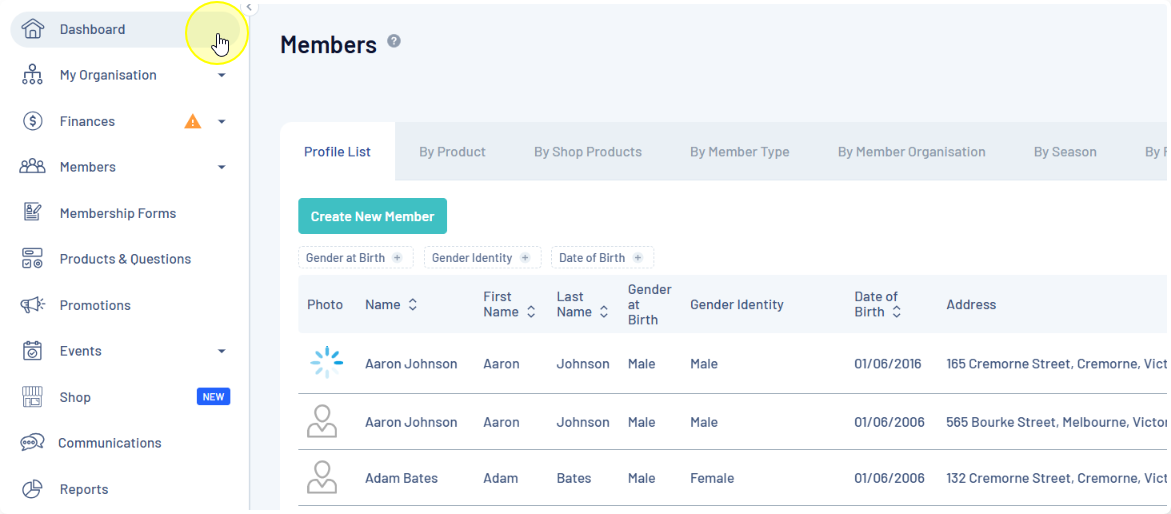Open help icon beside Members heading
This screenshot has width=1171, height=514.
point(394,41)
